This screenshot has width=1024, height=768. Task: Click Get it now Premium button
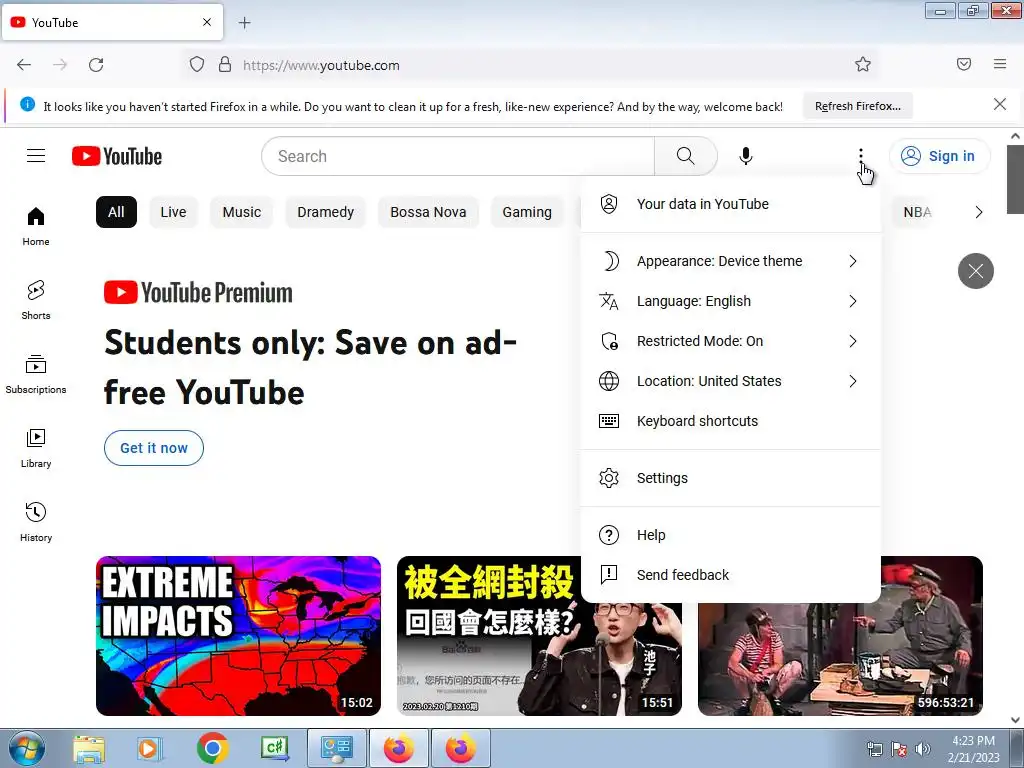coord(153,448)
